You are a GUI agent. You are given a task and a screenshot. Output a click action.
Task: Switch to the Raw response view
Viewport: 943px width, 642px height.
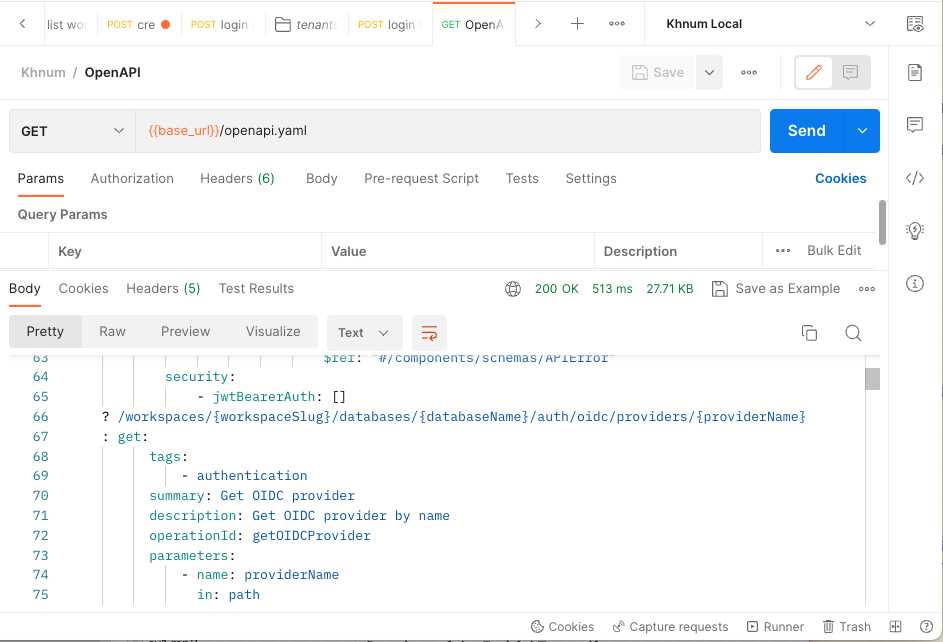[x=111, y=331]
